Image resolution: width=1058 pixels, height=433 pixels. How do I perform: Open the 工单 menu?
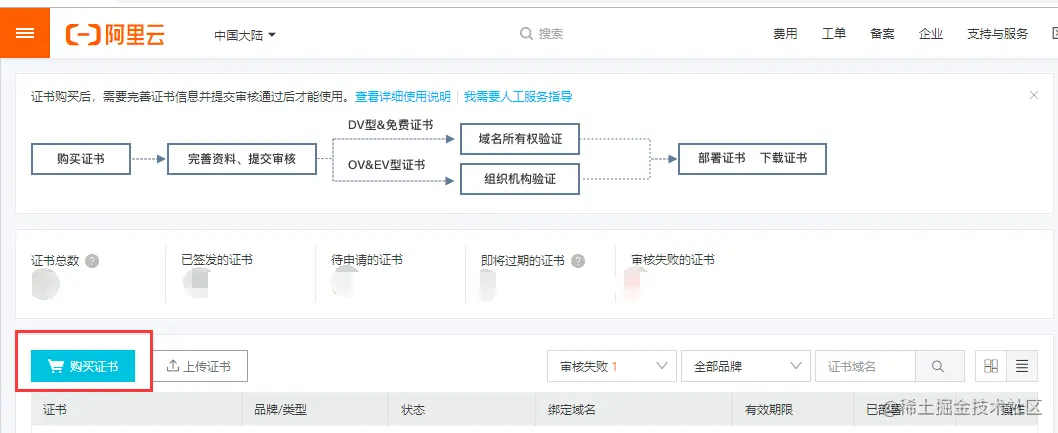point(834,34)
